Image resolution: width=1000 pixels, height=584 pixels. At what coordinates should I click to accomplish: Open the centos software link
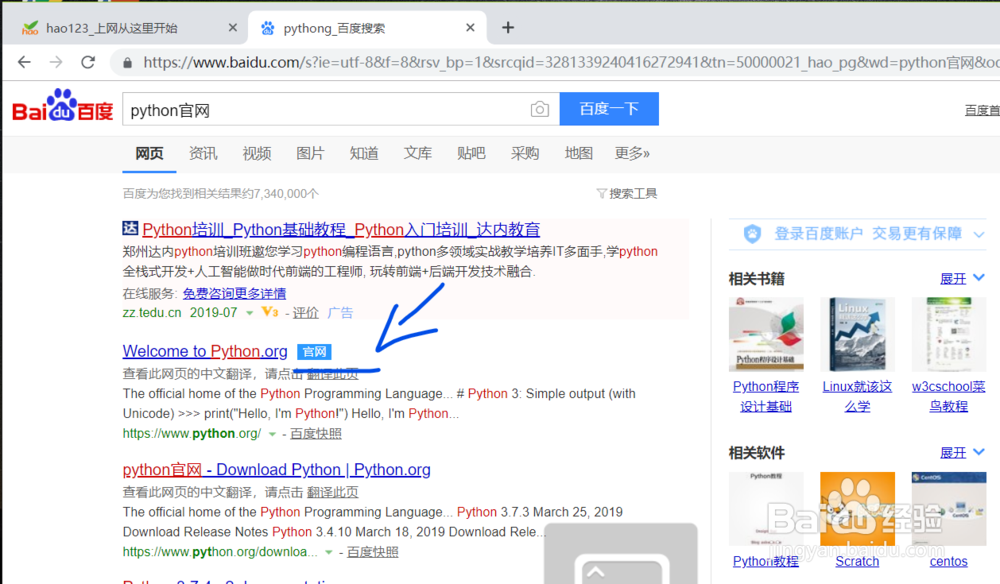tap(948, 561)
